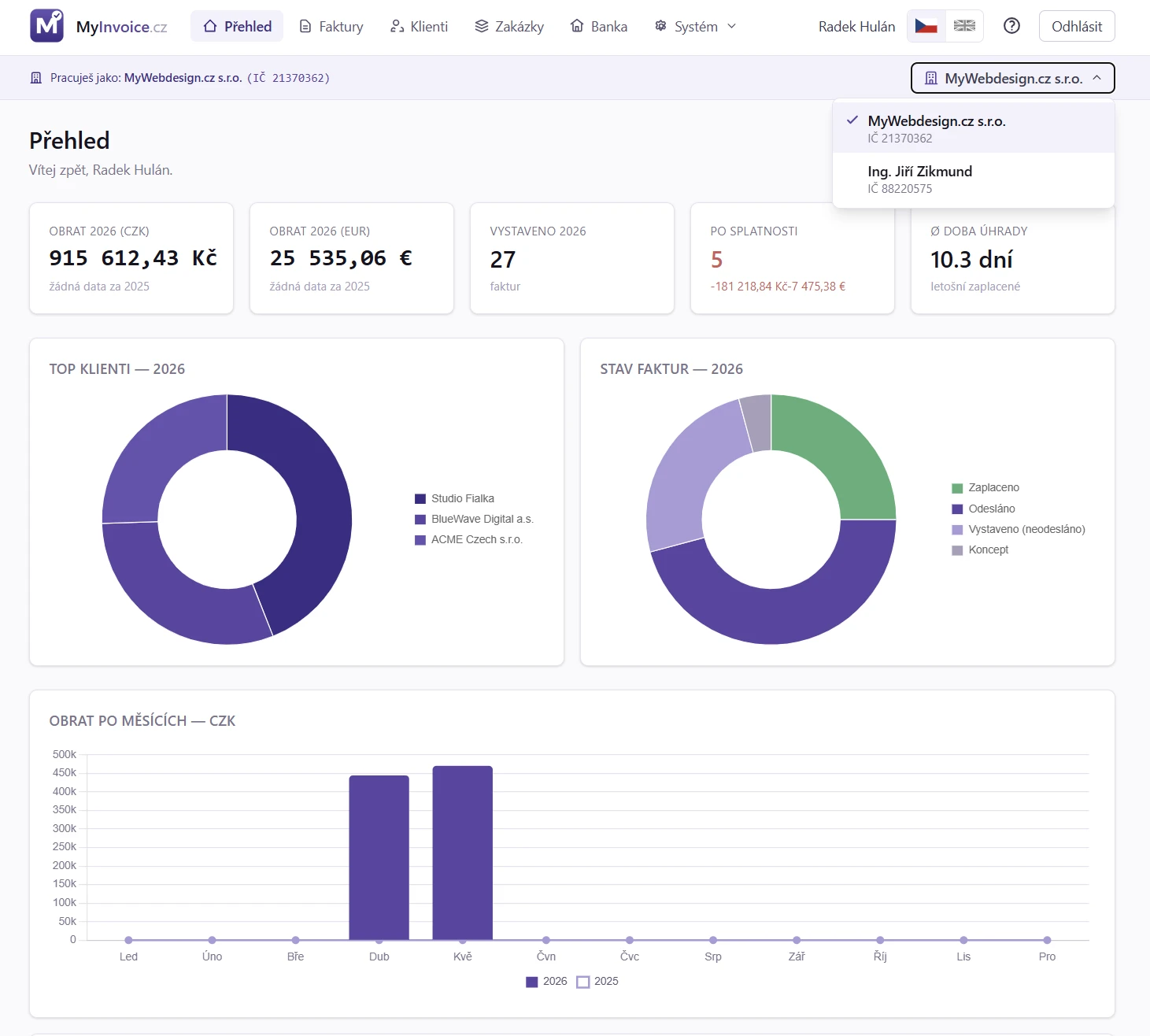Click the gear icon next to Systém
Viewport: 1150px width, 1036px height.
point(660,26)
